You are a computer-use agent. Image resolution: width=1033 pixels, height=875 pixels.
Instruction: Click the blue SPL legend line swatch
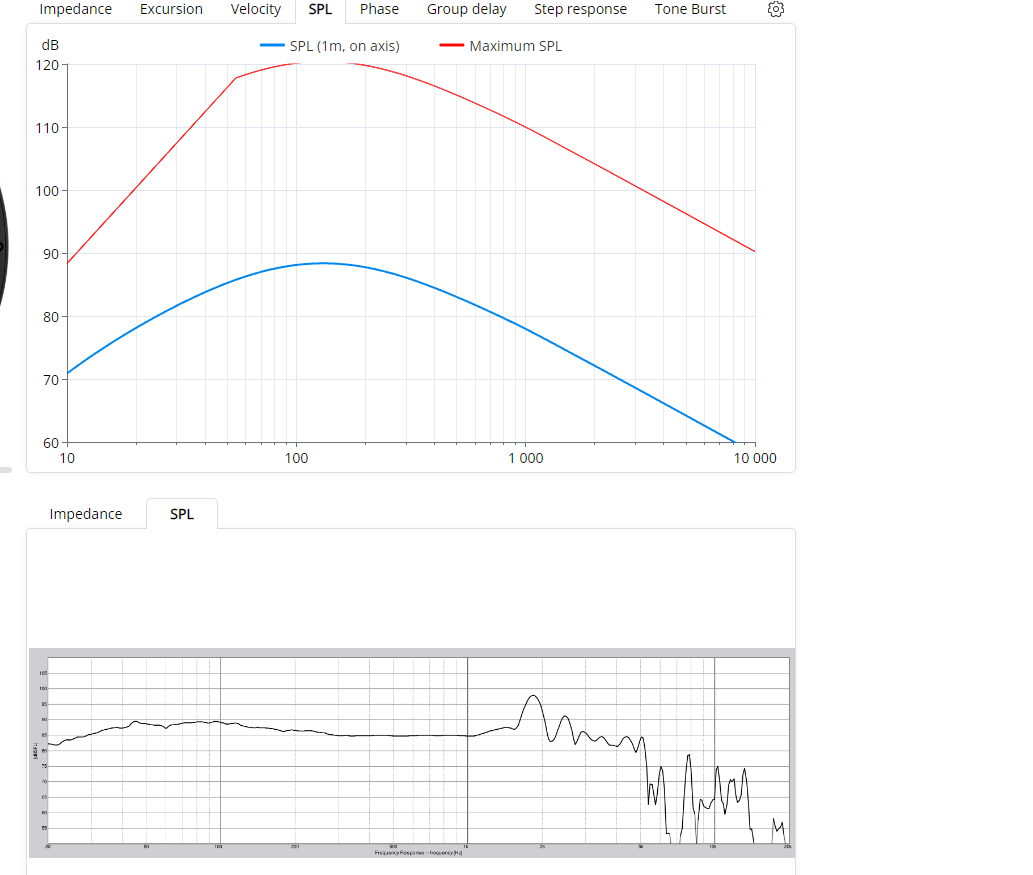click(272, 45)
